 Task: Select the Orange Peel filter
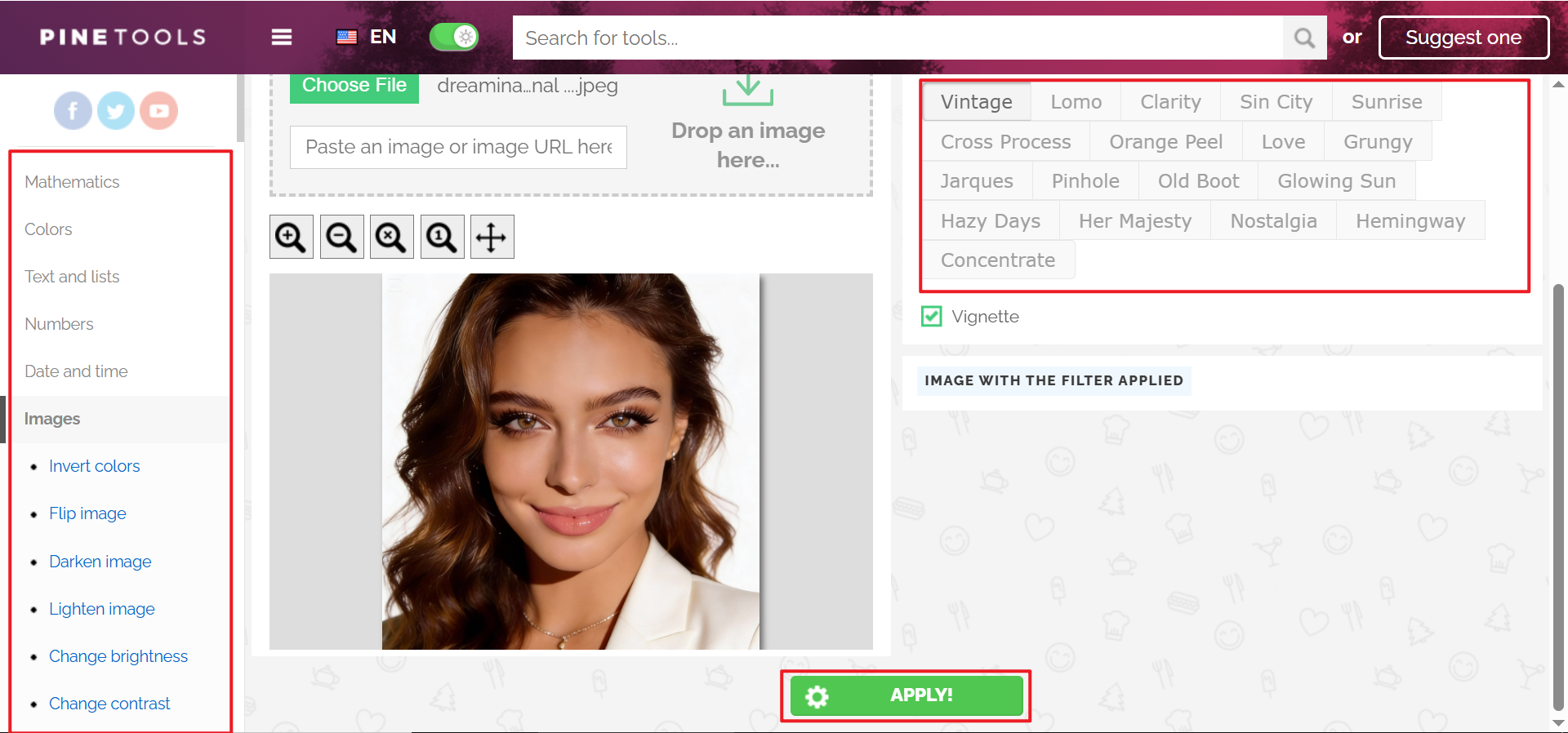[x=1166, y=142]
